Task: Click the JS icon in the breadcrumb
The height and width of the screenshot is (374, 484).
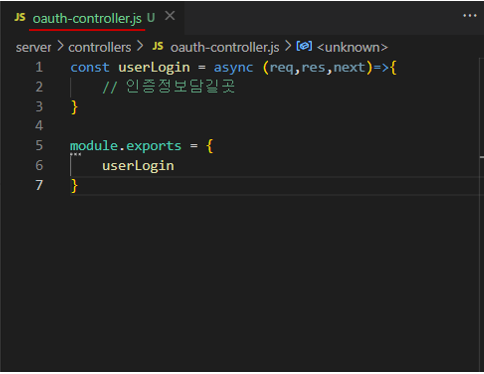Action: (x=158, y=46)
